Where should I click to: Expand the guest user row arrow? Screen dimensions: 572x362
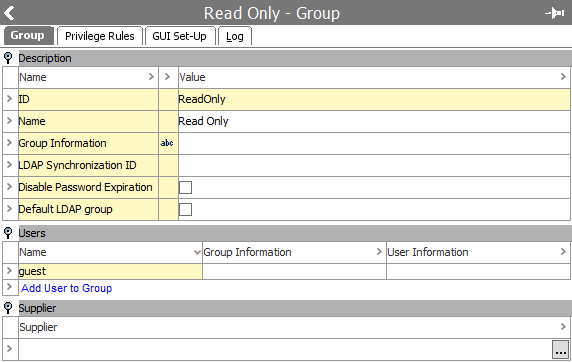[10, 271]
